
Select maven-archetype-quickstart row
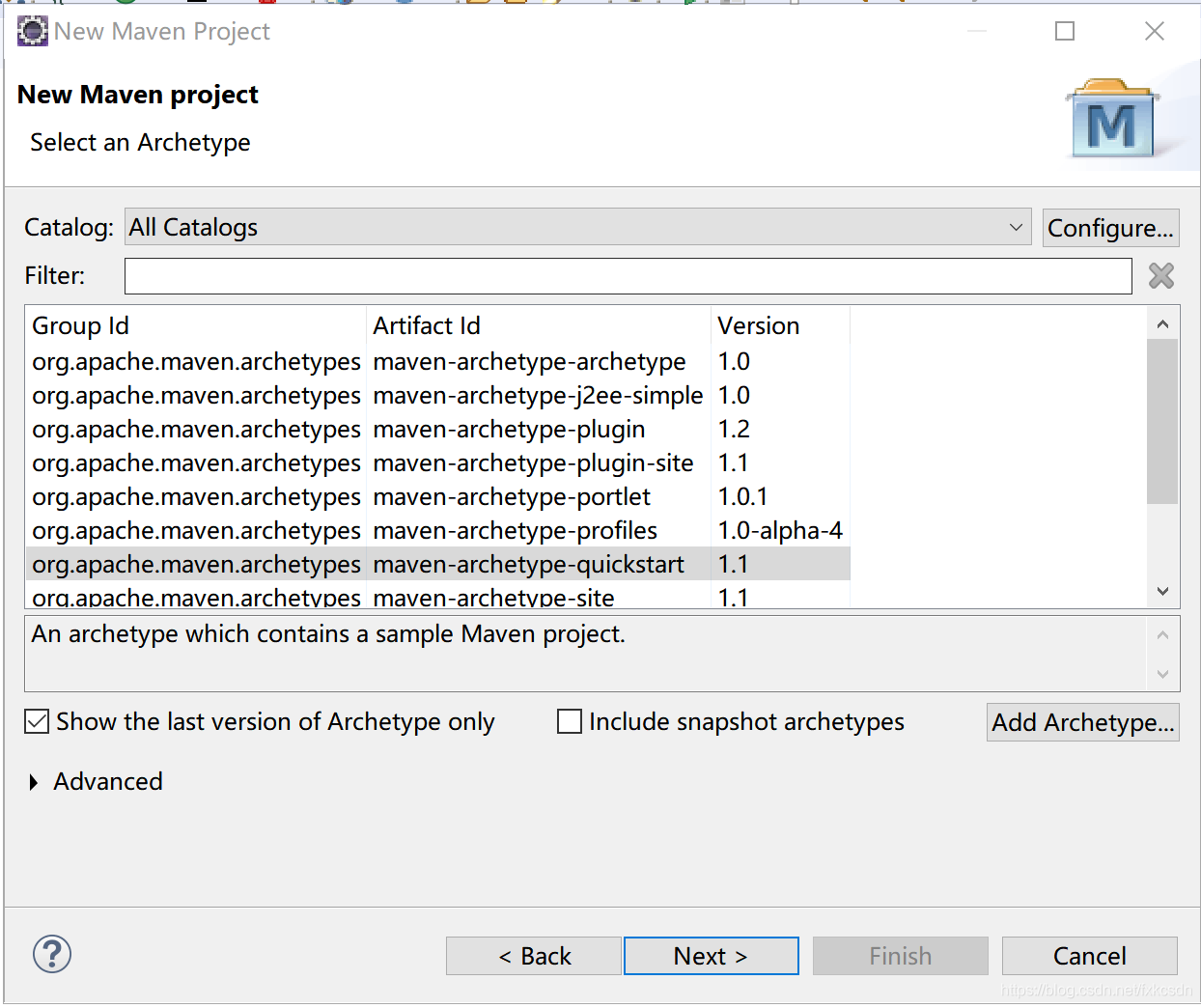tap(438, 564)
